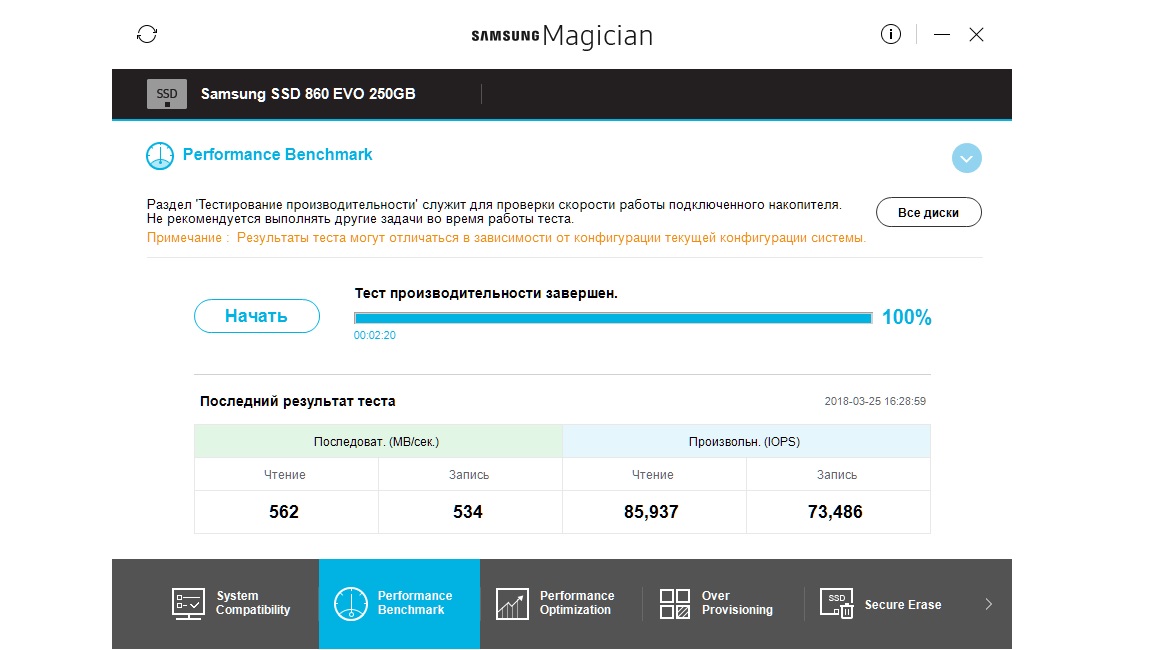Image resolution: width=1152 pixels, height=650 pixels.
Task: Click the random write result 73,486
Action: tap(835, 512)
